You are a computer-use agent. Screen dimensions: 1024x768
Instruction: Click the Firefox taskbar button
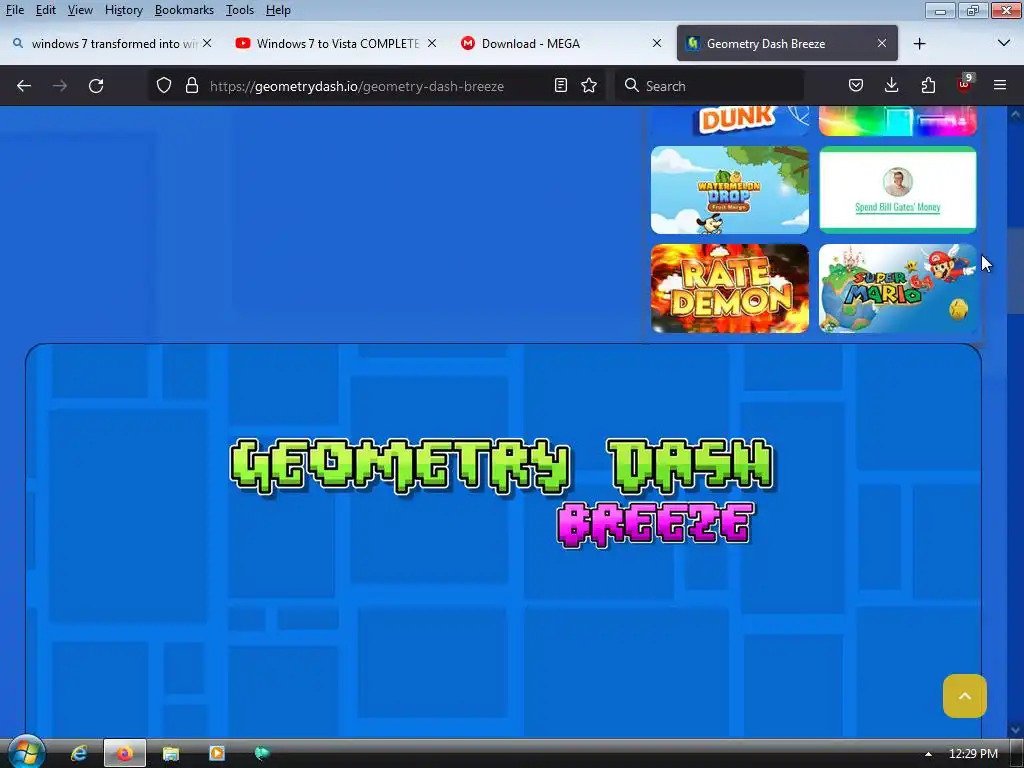125,754
